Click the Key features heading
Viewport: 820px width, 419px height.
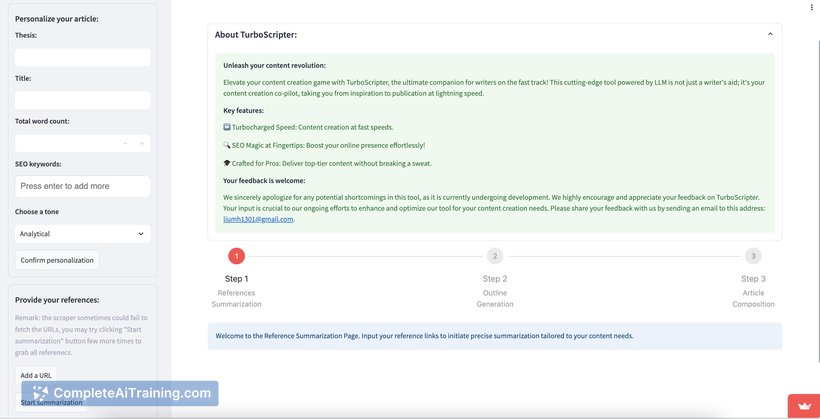pos(244,111)
